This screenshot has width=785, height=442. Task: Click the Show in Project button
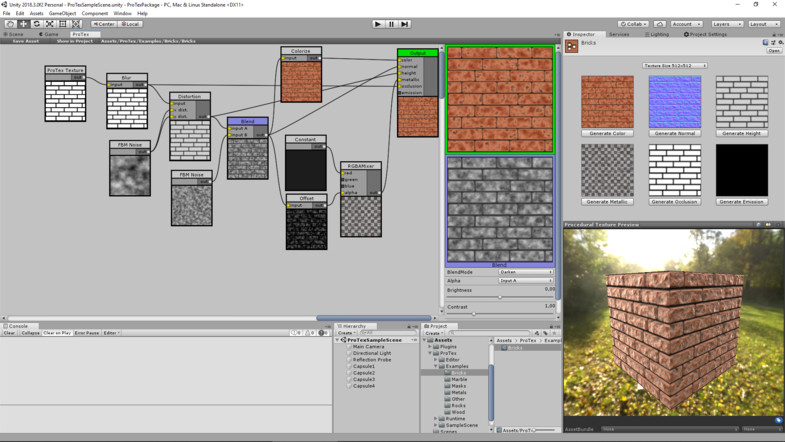click(75, 41)
